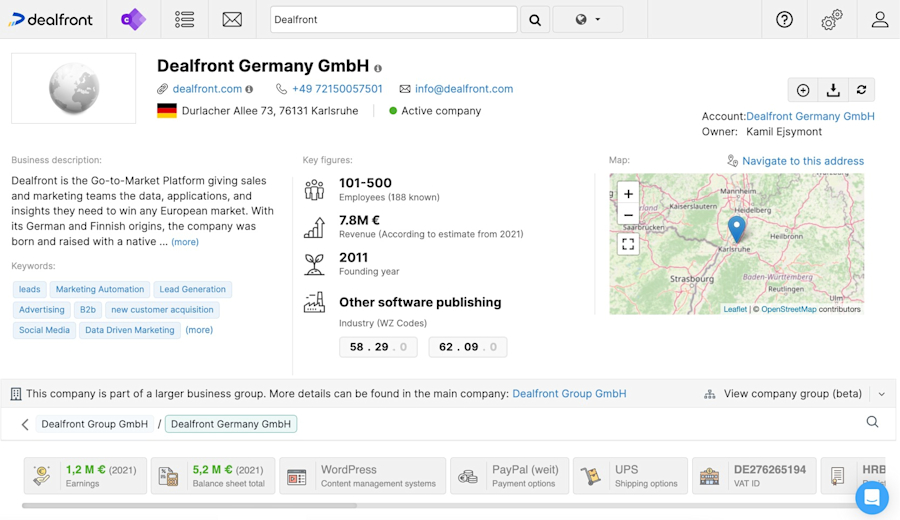
Task: Open the Leaflet attribution link
Action: point(735,309)
